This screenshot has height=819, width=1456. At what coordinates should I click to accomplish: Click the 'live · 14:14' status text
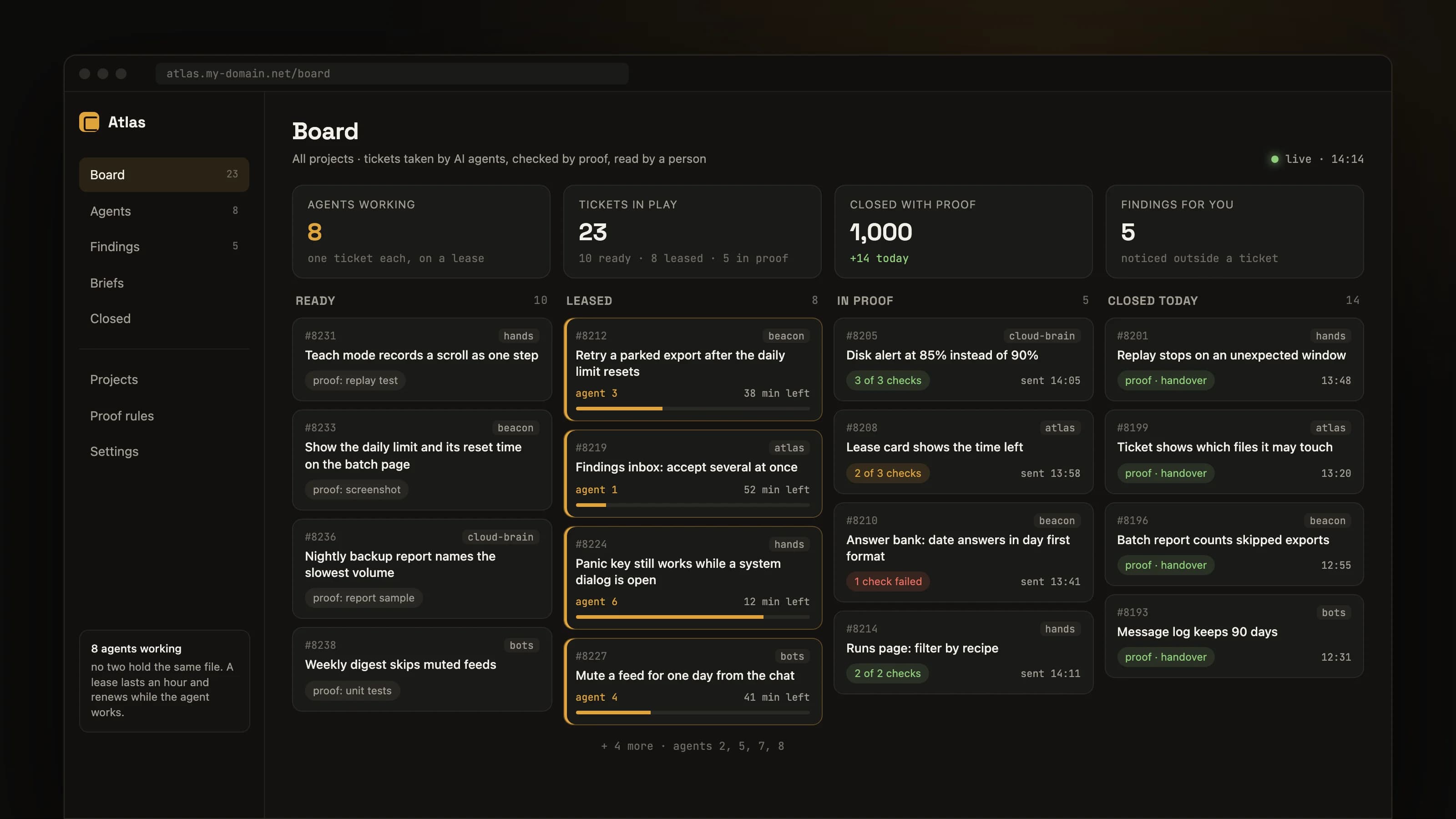tap(1325, 159)
